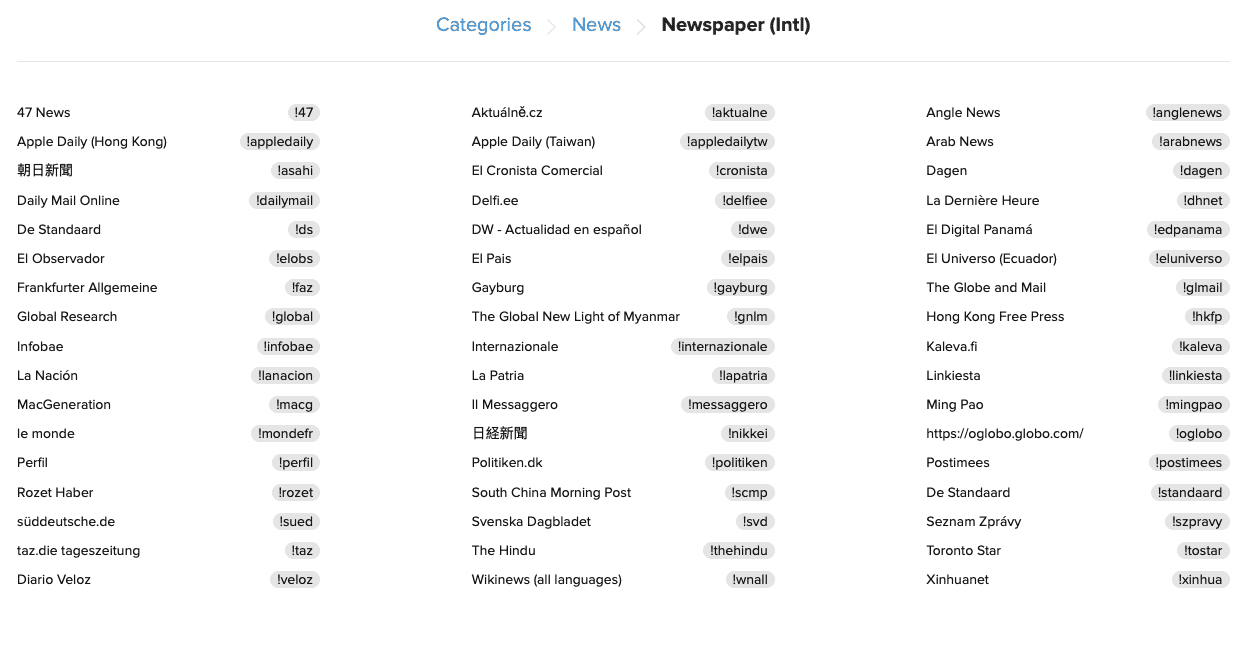Screen dimensions: 1259x651
Task: Select the !mingpao bang tag
Action: coord(1194,405)
